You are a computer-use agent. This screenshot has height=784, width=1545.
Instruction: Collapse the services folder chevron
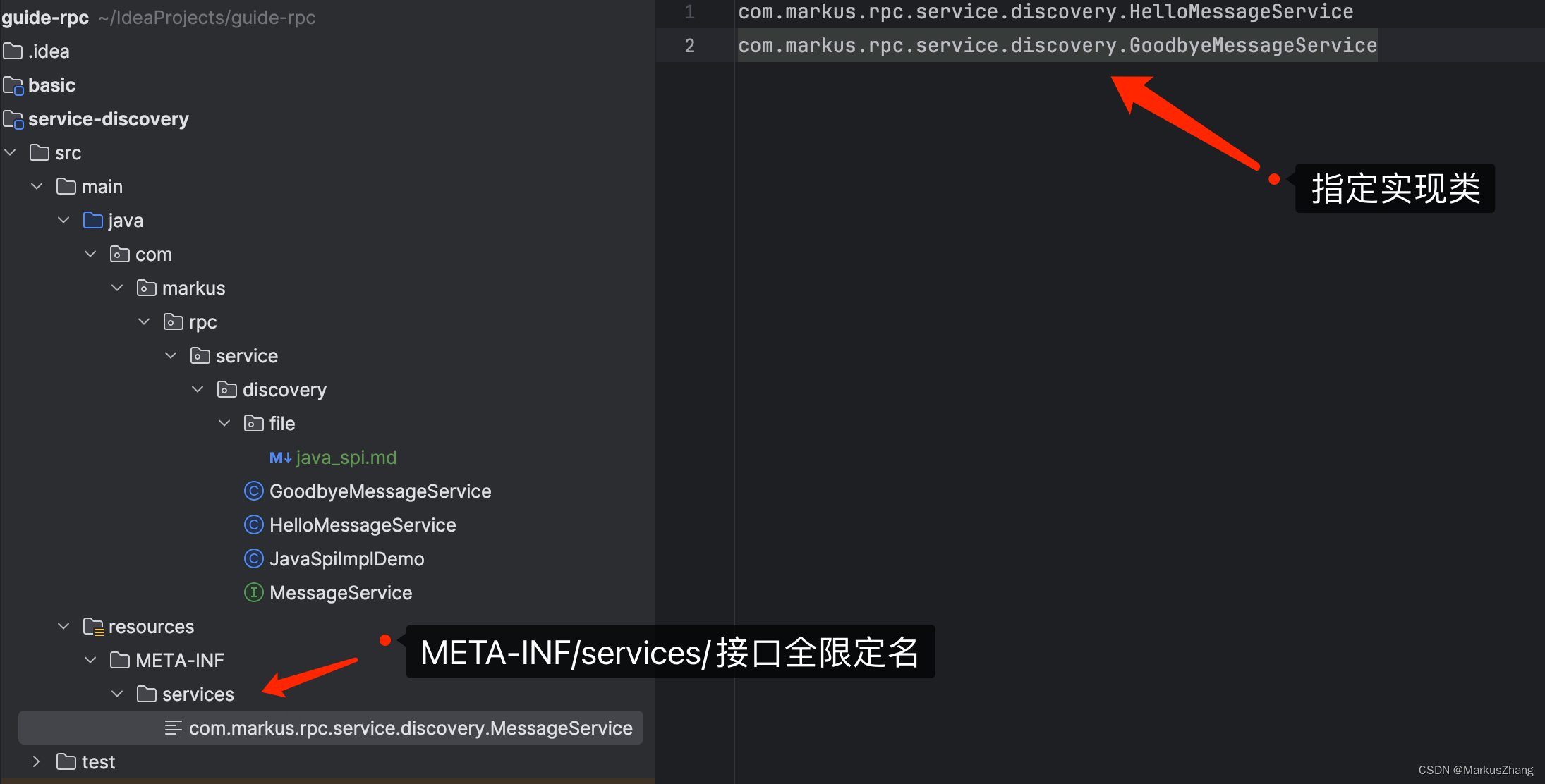click(118, 694)
